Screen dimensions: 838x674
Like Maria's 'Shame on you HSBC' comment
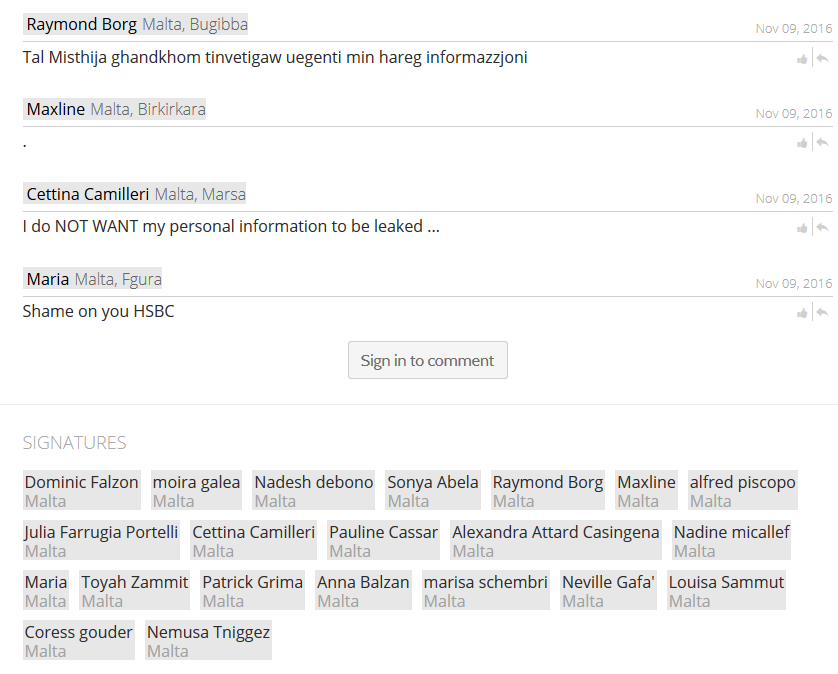[x=802, y=313]
